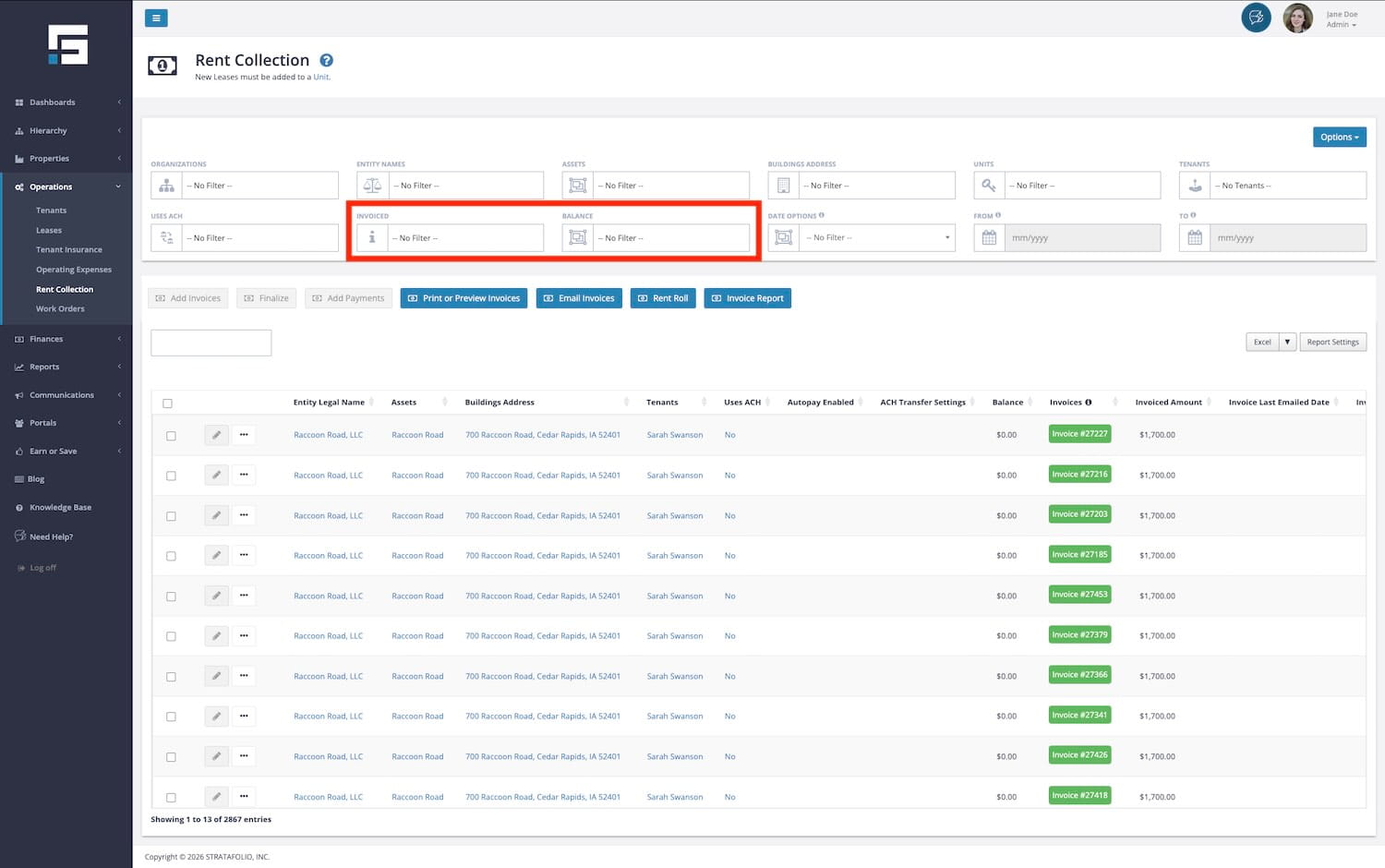Open the chat support icon in the header
The width and height of the screenshot is (1385, 868).
tap(1256, 18)
